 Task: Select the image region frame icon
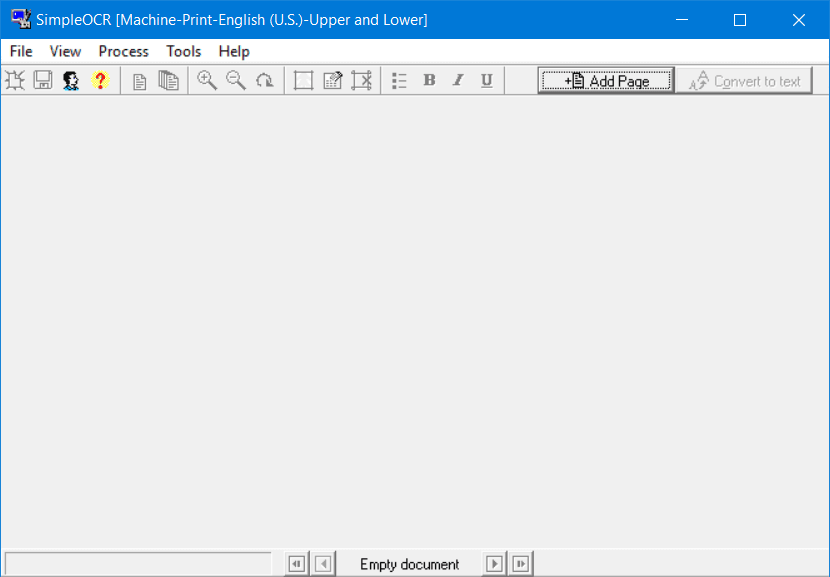[x=303, y=80]
